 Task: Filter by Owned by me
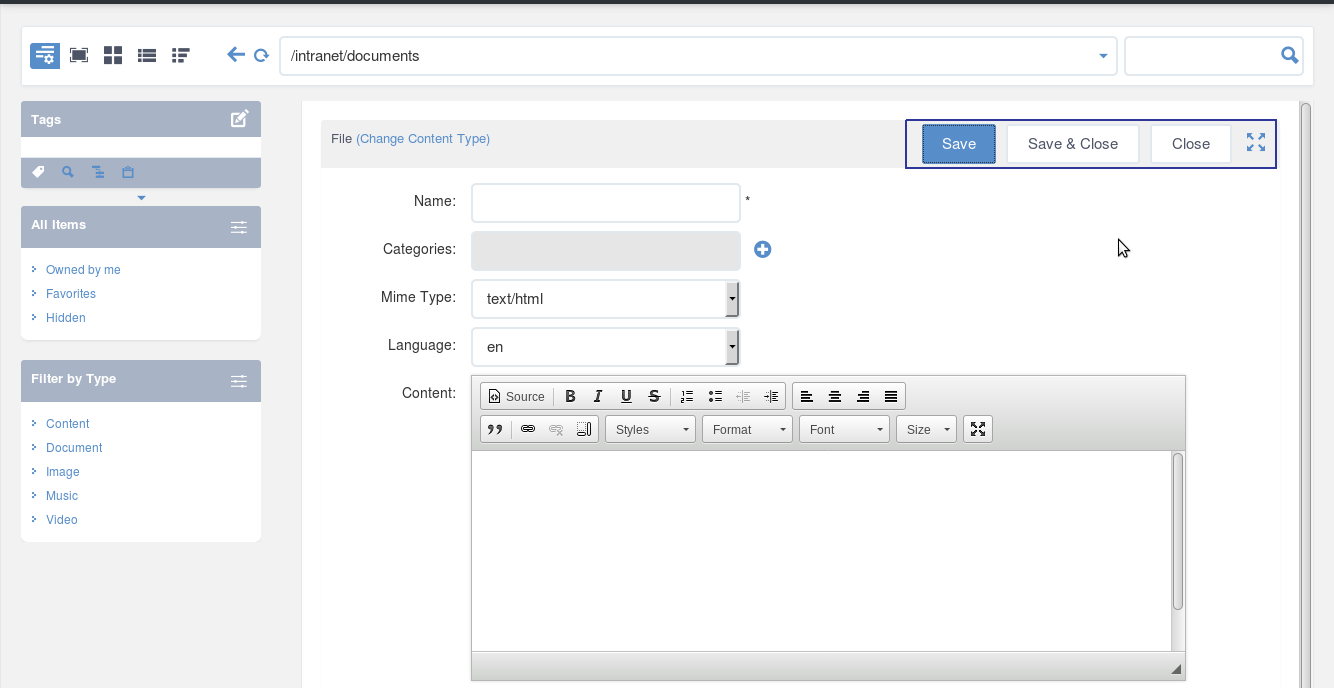coord(83,270)
